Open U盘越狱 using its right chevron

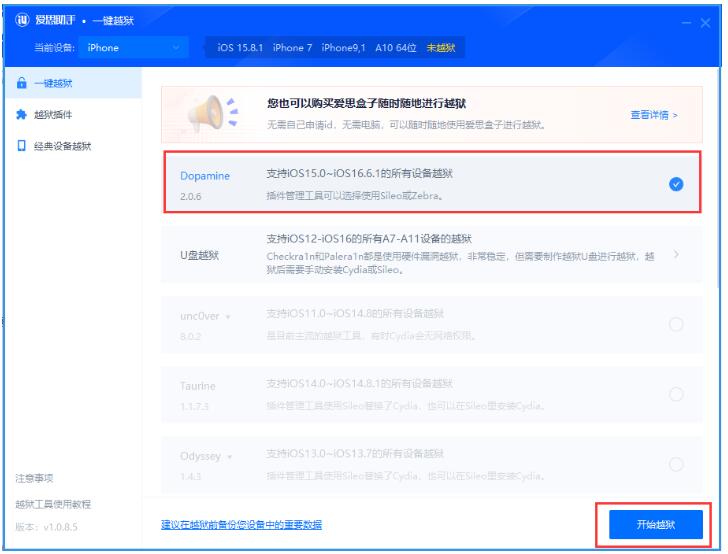click(x=676, y=254)
